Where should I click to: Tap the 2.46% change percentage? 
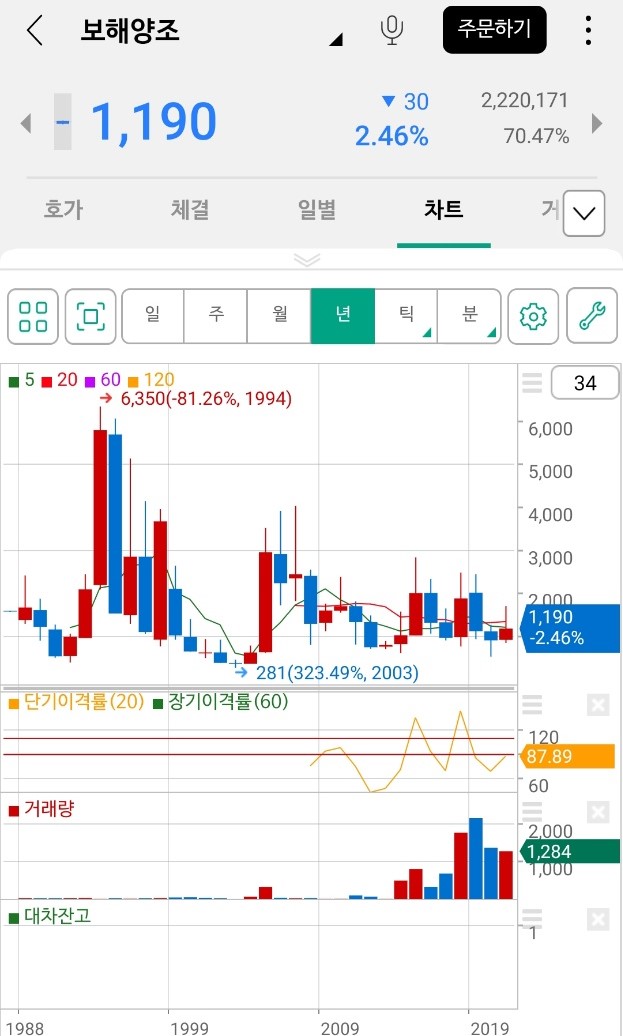pos(392,136)
